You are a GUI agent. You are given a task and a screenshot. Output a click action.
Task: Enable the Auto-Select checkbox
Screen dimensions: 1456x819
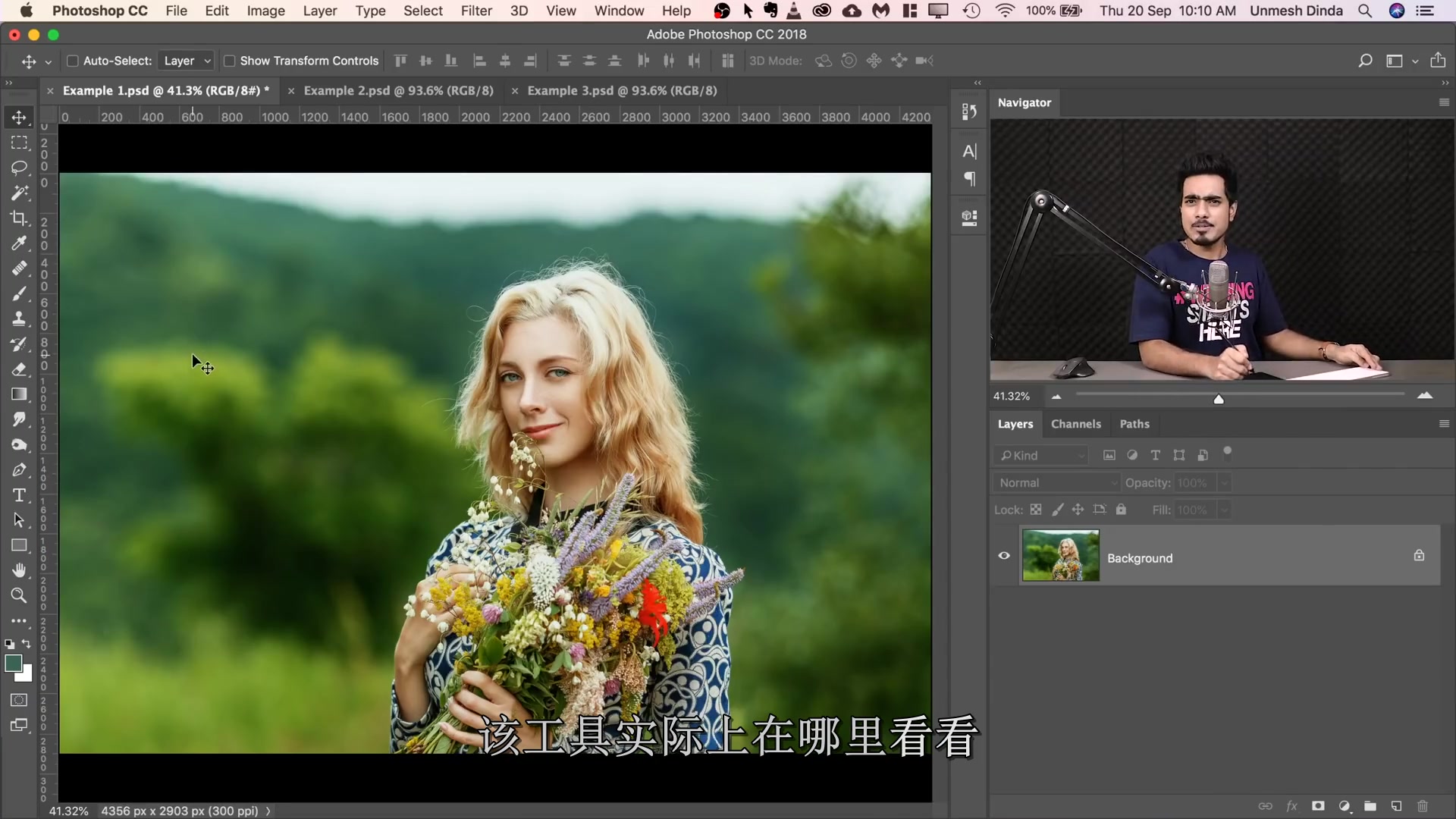tap(73, 61)
